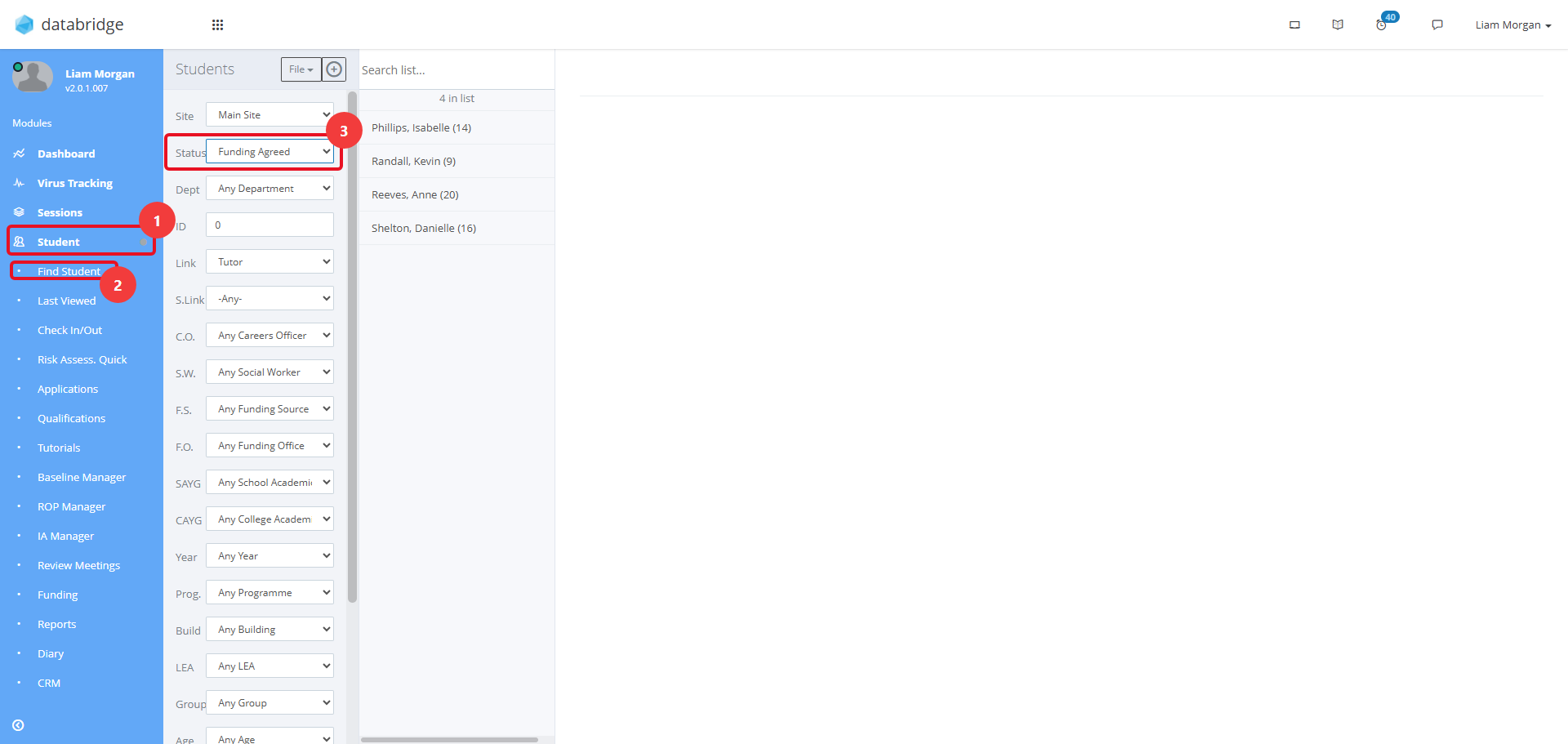
Task: Add new student with plus circle icon
Action: (x=334, y=69)
